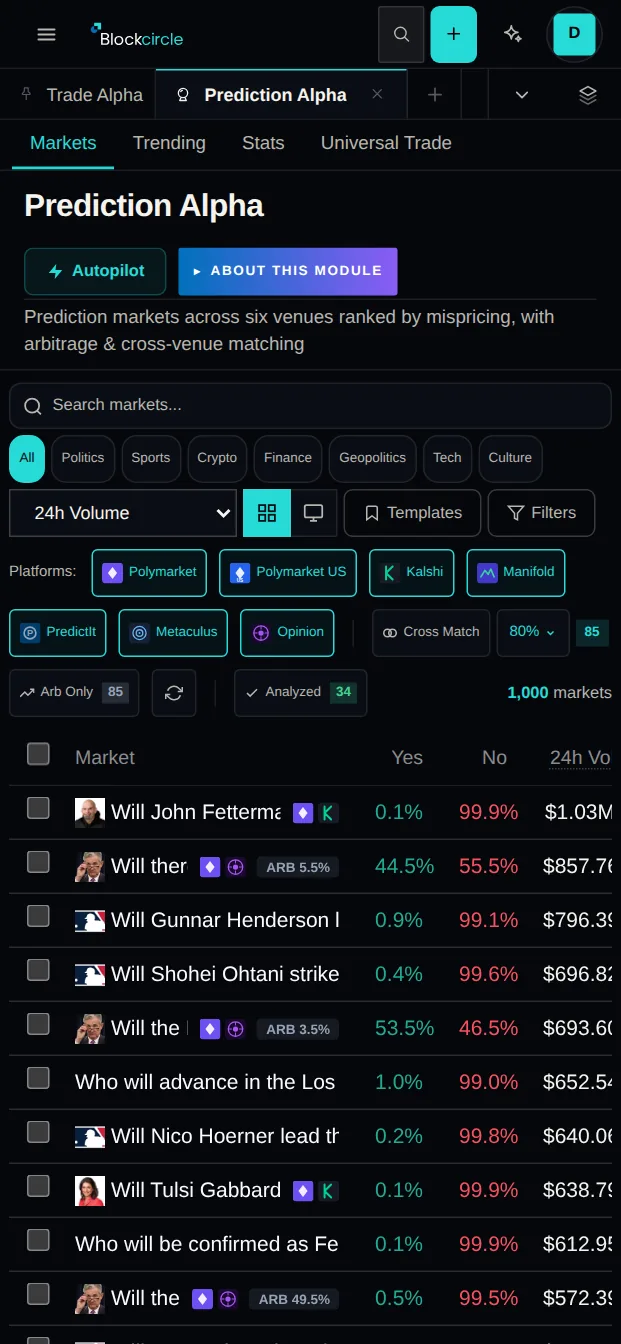
Task: Check the Tulsi Gabbard market row
Action: 38,1186
